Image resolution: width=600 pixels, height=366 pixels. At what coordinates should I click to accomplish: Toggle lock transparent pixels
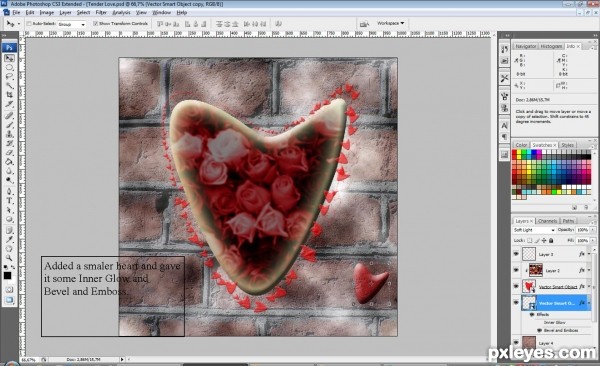click(x=530, y=240)
